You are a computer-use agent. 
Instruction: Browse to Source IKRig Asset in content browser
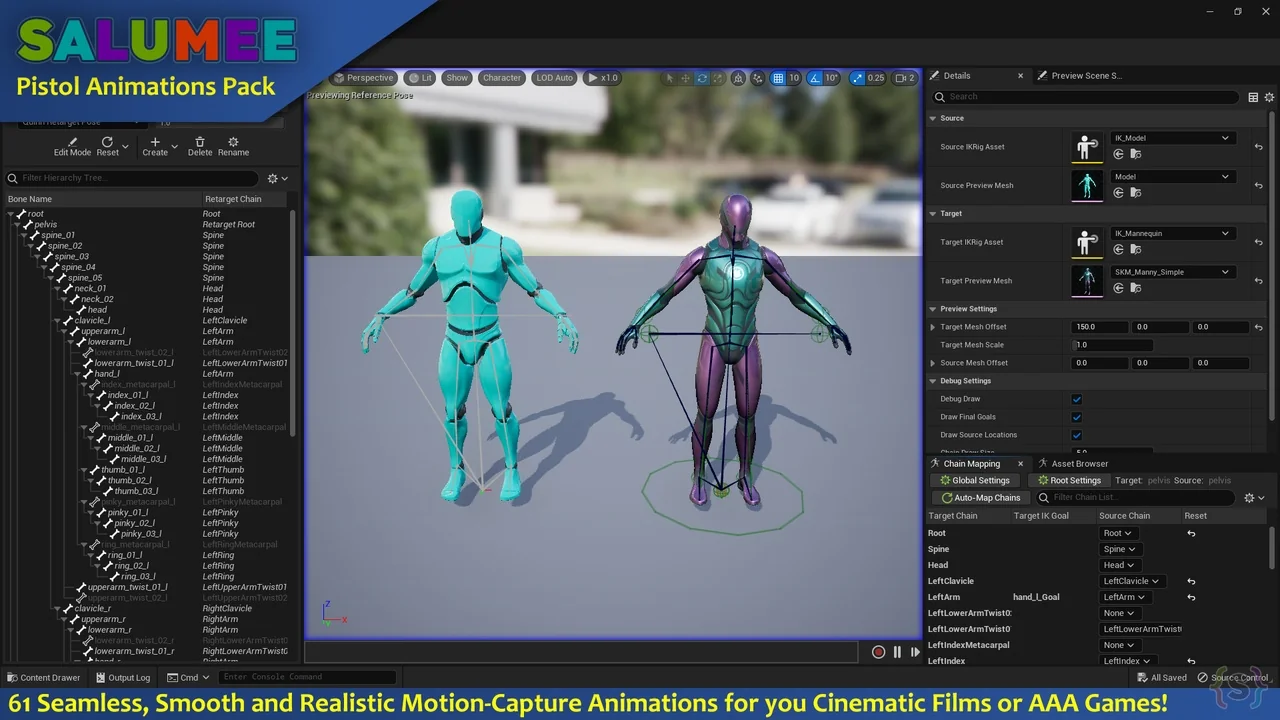(1135, 155)
